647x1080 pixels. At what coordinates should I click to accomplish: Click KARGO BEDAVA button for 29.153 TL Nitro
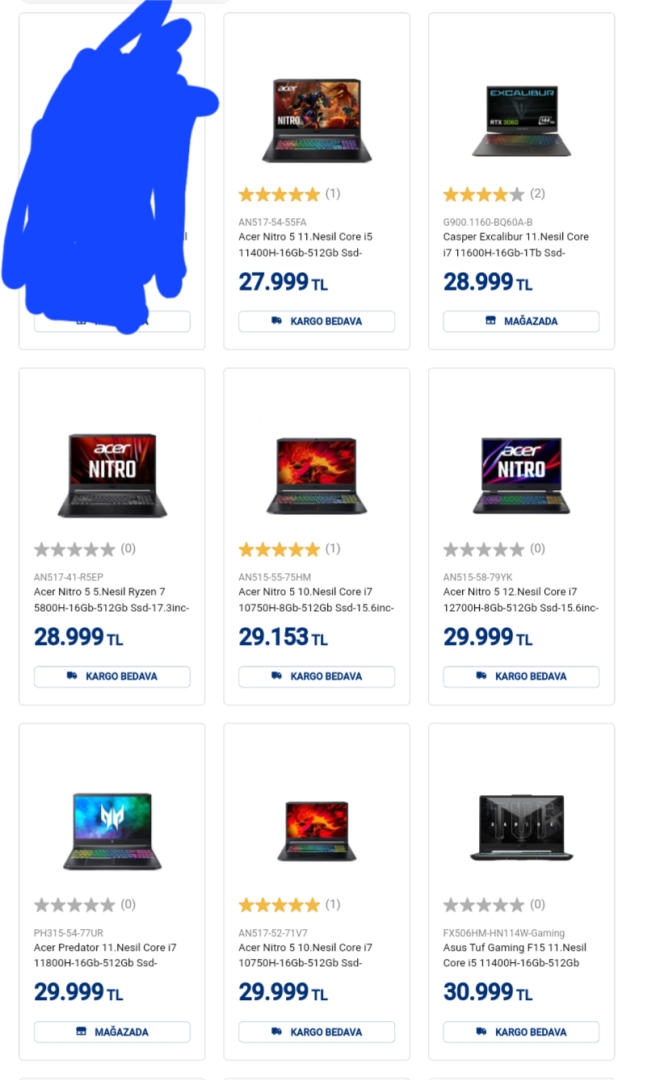click(x=316, y=676)
